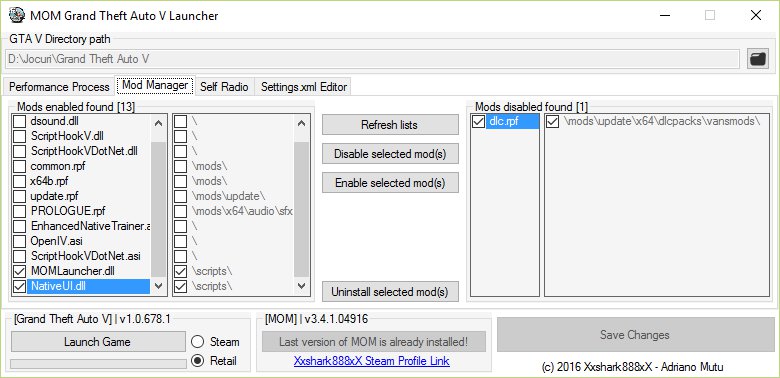Click 'Last version of MOM is already installed!' button
780x378 pixels.
pos(373,342)
